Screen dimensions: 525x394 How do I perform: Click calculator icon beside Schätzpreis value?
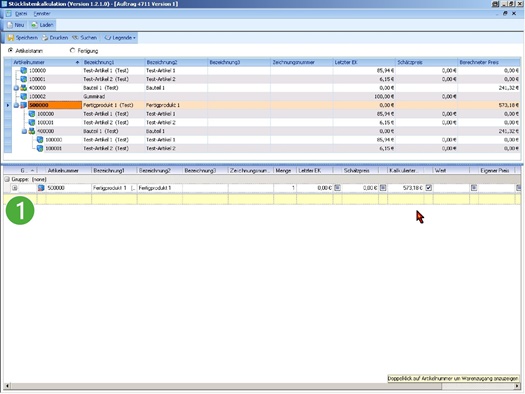[x=383, y=188]
